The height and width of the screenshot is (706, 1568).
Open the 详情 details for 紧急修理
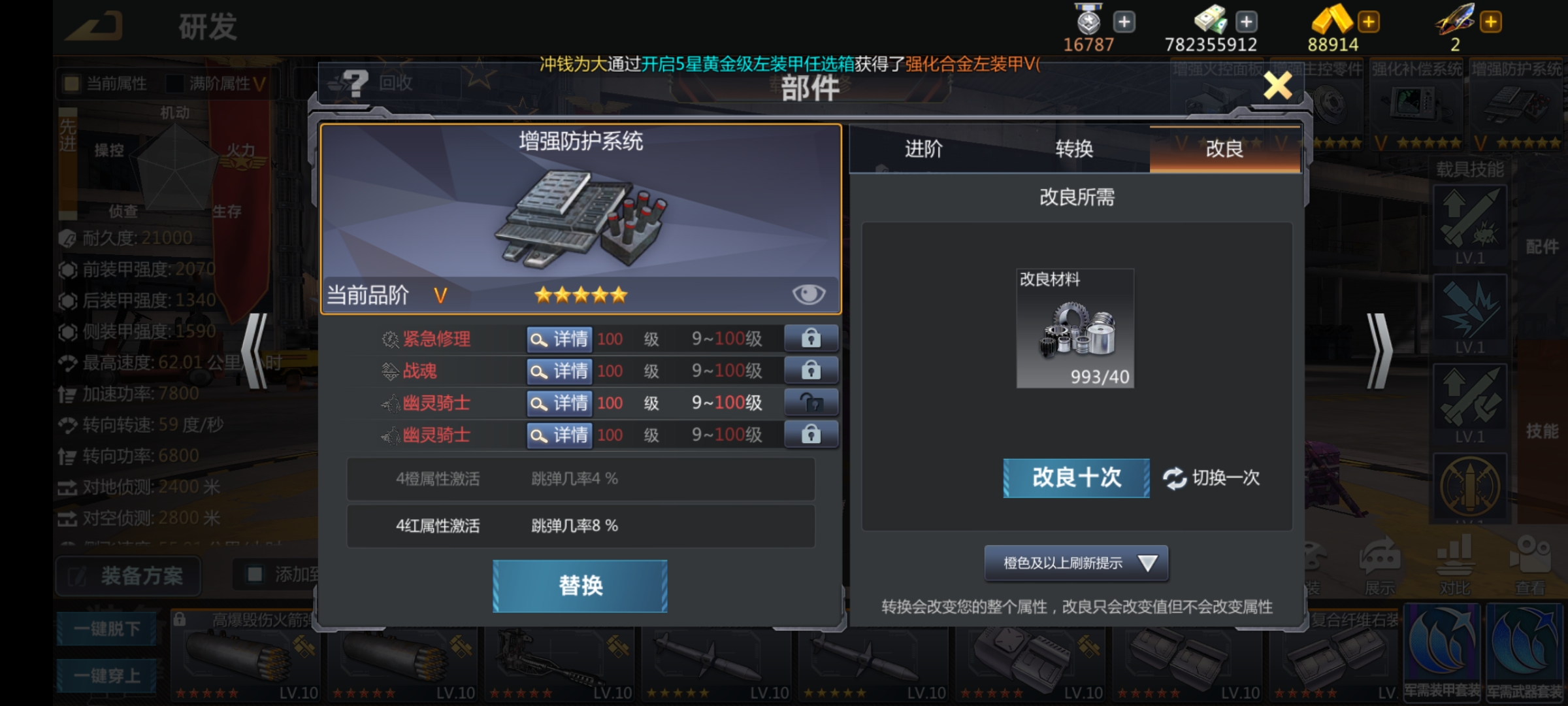tap(559, 339)
